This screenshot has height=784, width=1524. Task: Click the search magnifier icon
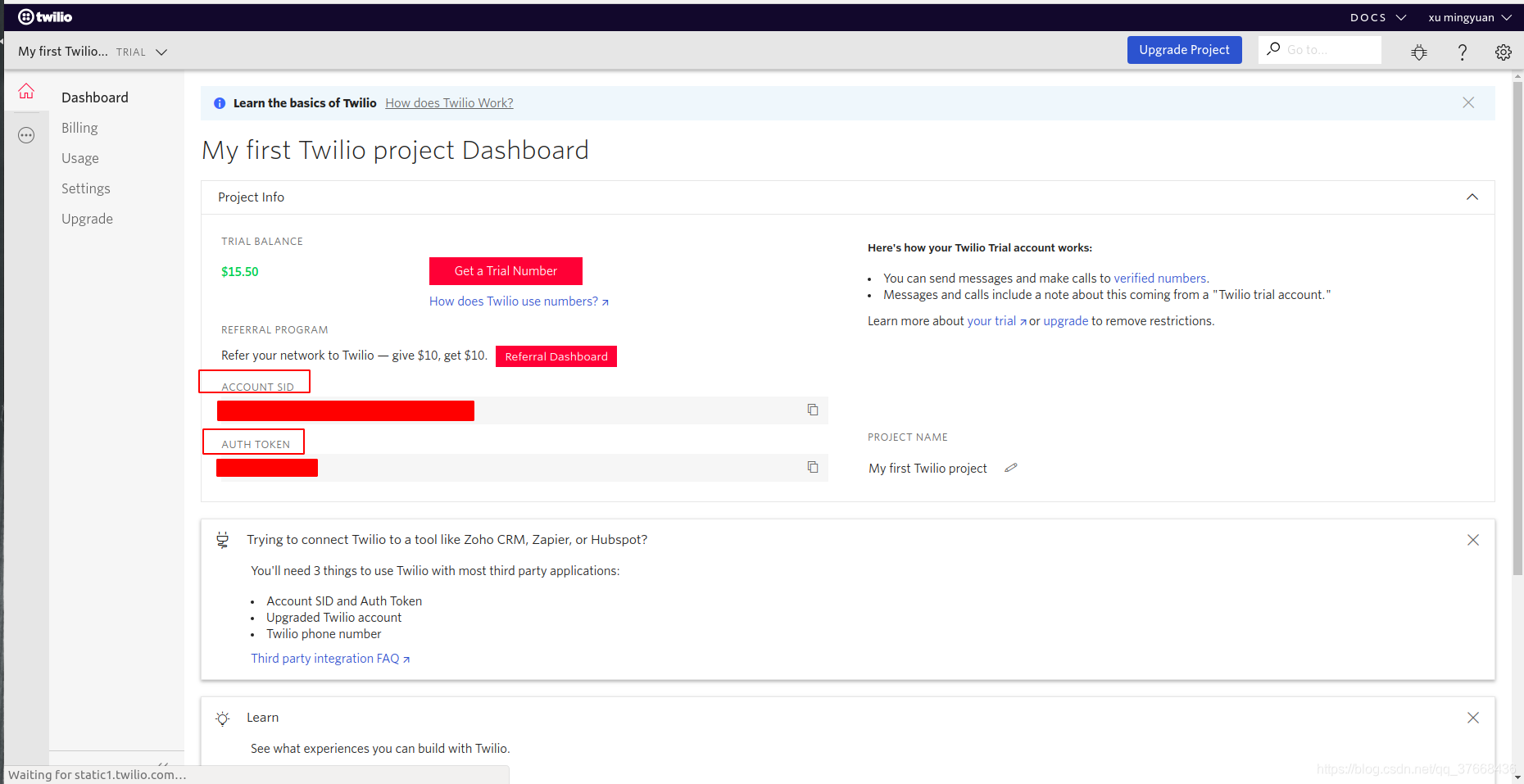1273,49
